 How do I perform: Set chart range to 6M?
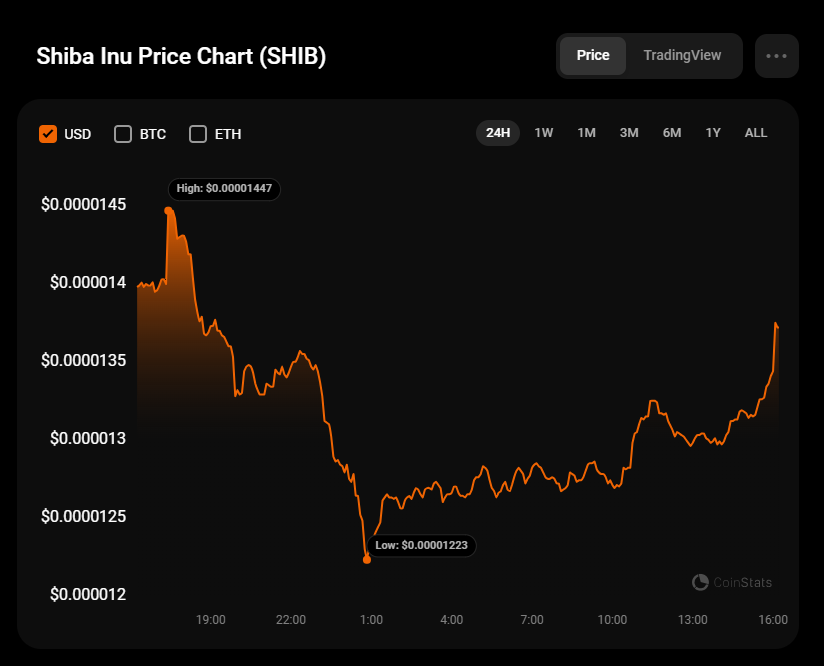pyautogui.click(x=672, y=133)
